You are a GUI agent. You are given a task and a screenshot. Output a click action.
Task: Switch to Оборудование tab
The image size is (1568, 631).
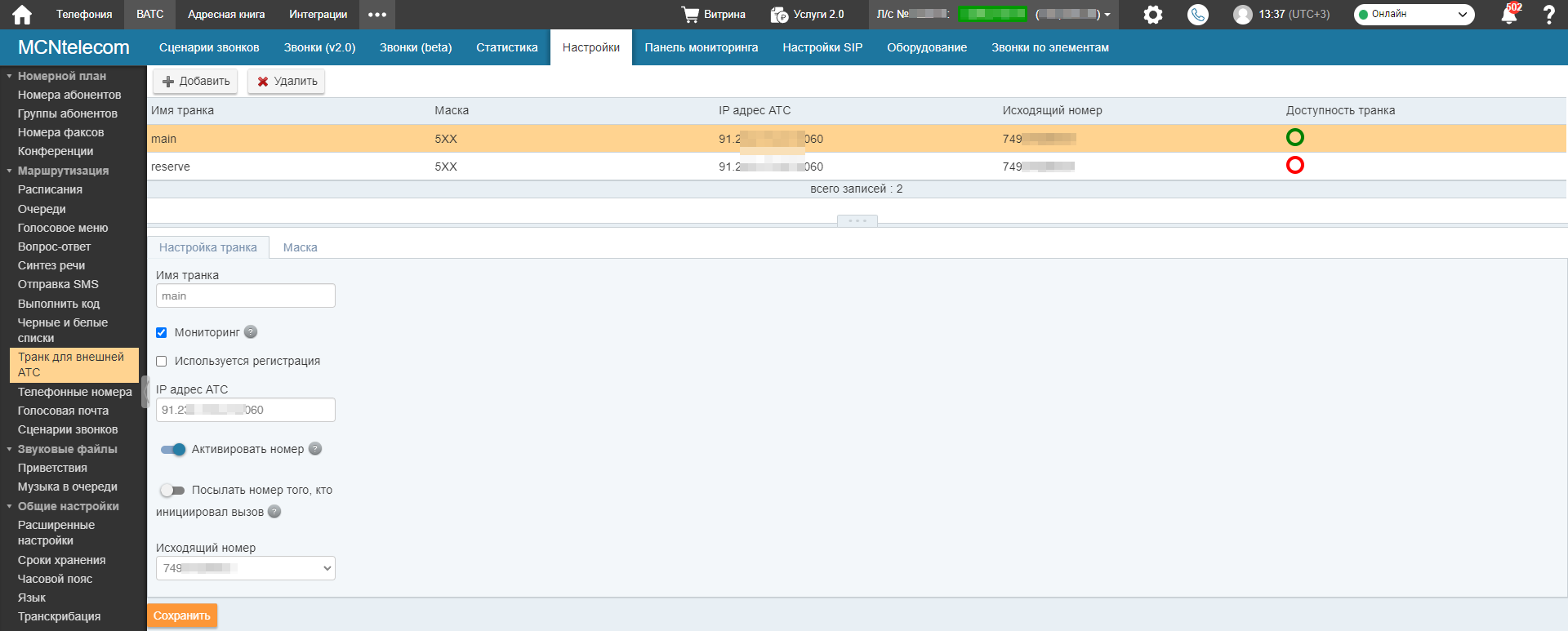click(927, 47)
